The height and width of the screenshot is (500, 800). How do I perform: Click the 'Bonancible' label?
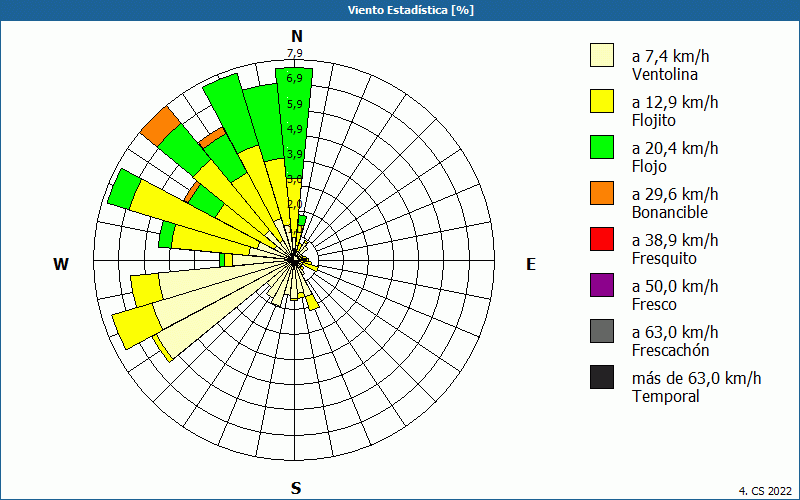[670, 212]
